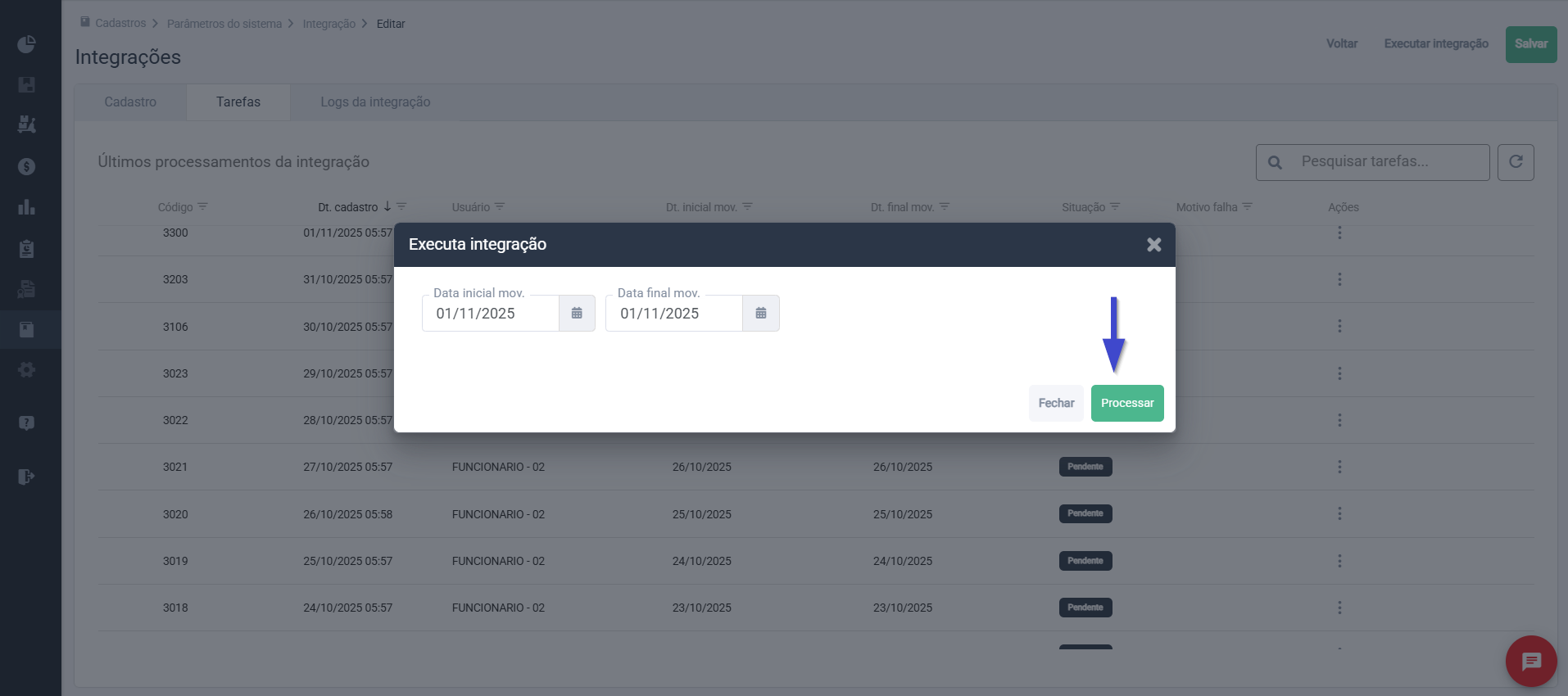The width and height of the screenshot is (1568, 696).
Task: Click the Pendente badge in row 3020
Action: click(1085, 513)
